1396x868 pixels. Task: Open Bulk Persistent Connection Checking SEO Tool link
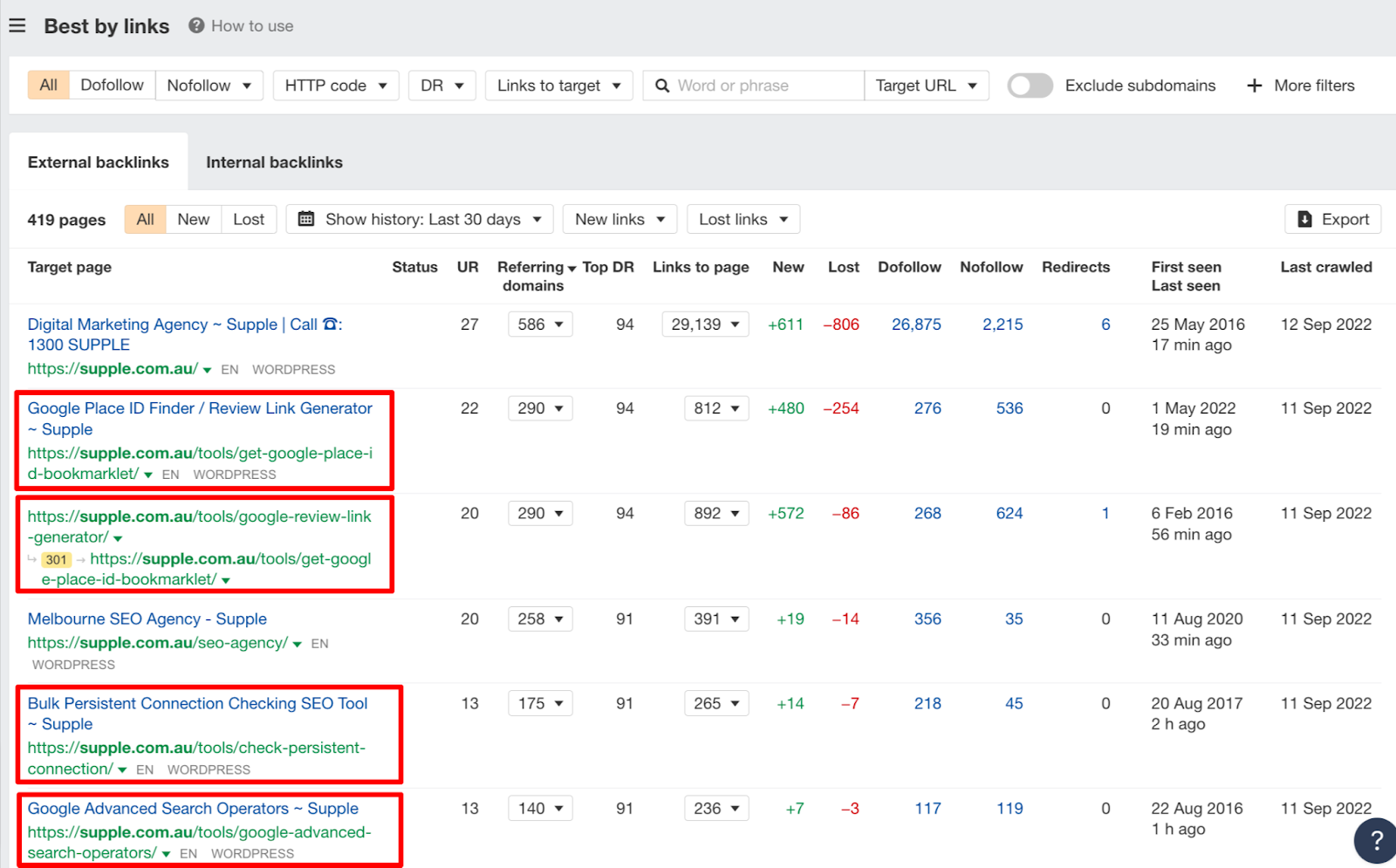(197, 714)
